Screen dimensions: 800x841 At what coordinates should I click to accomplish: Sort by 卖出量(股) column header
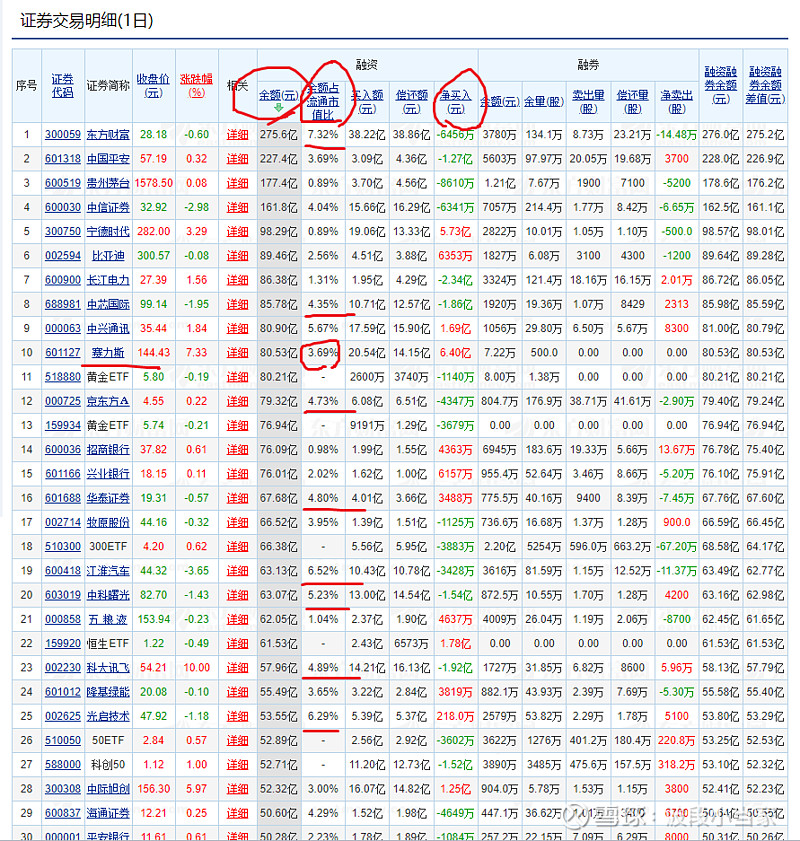[588, 101]
